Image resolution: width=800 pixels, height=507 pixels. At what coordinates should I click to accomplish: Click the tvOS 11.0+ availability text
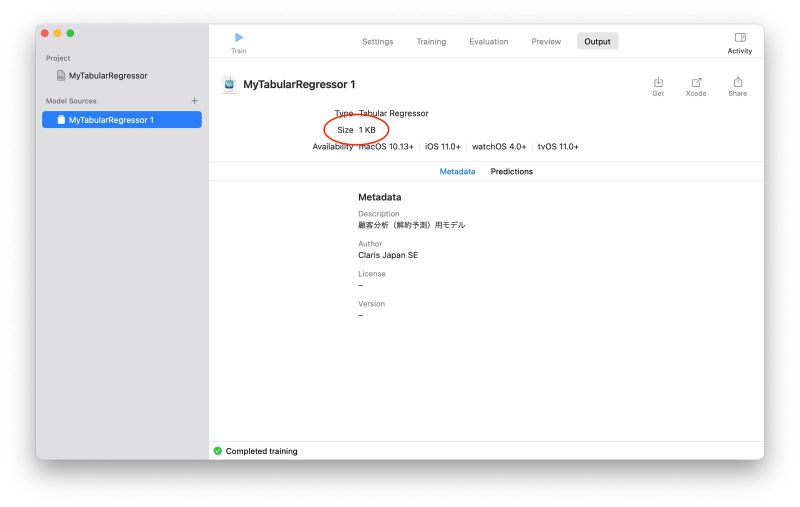point(558,146)
